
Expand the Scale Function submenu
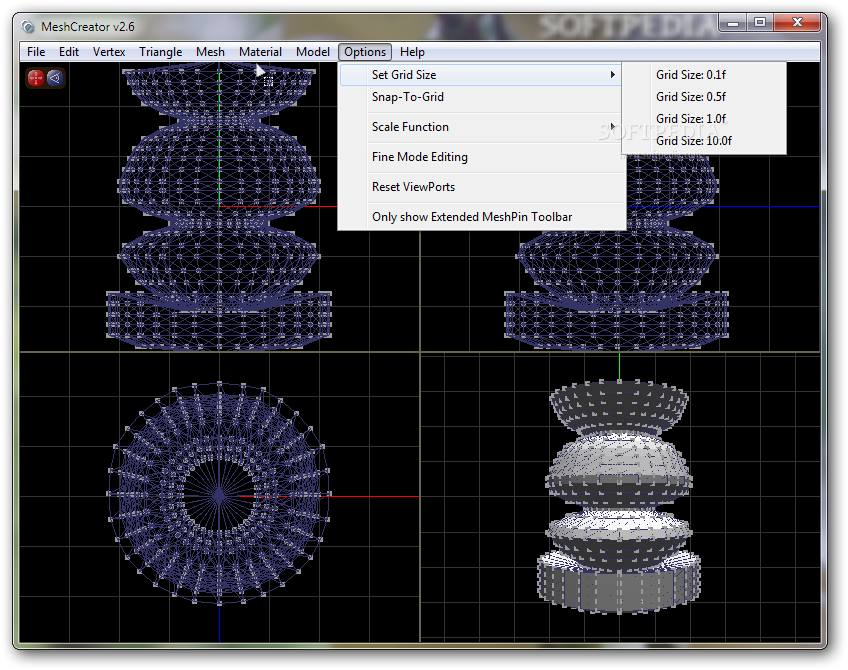coord(480,127)
